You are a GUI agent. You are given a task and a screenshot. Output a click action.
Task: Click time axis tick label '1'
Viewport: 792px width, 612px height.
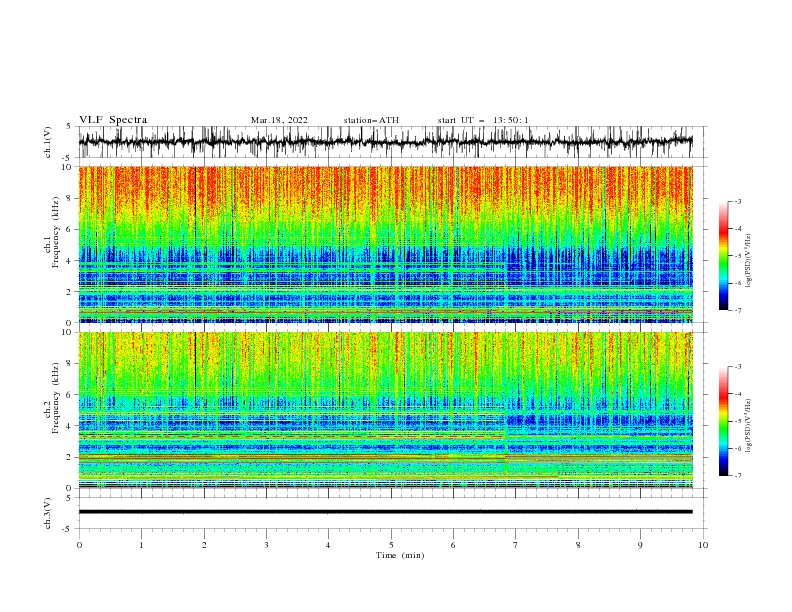[x=141, y=545]
